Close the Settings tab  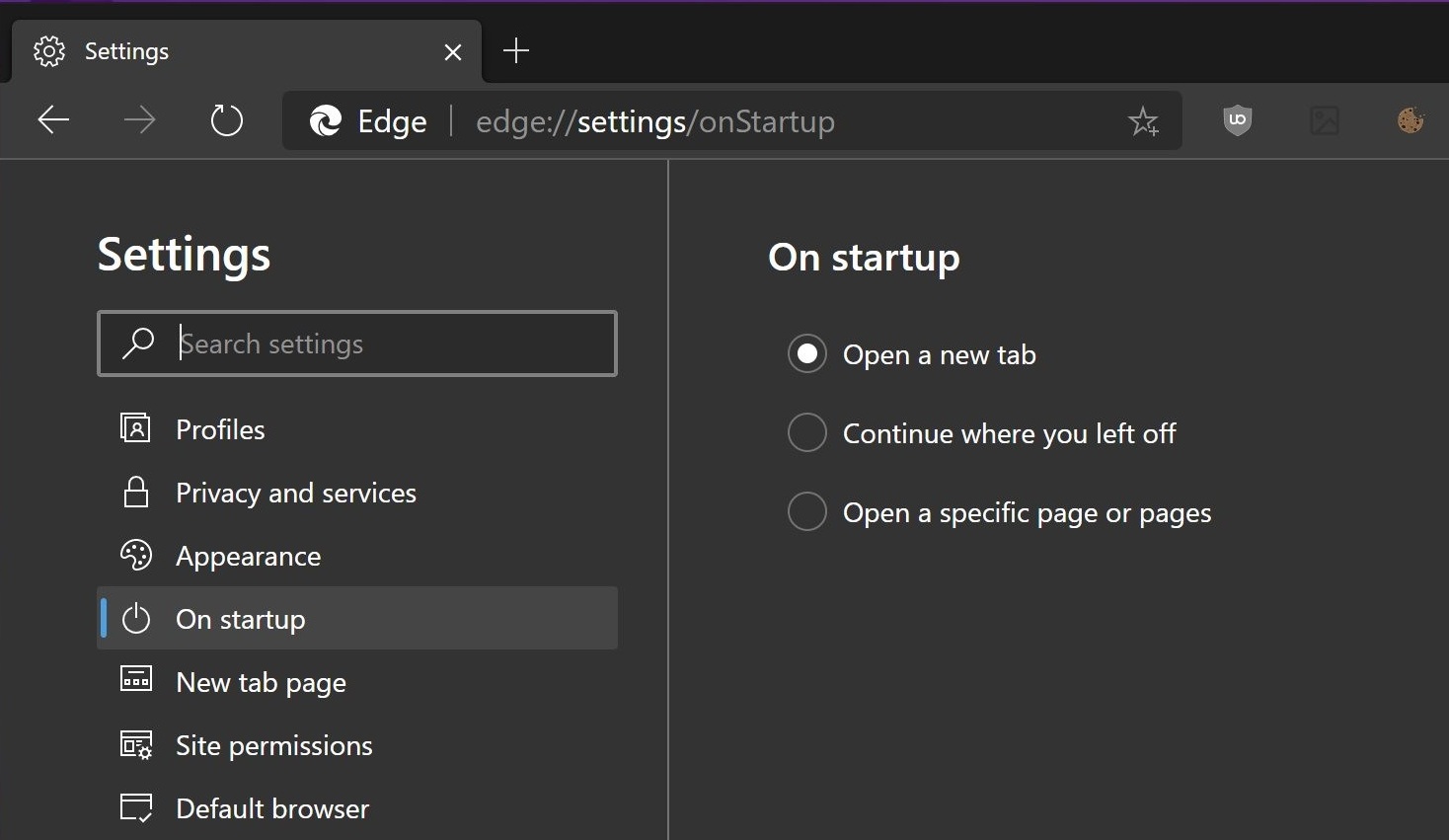(x=453, y=52)
